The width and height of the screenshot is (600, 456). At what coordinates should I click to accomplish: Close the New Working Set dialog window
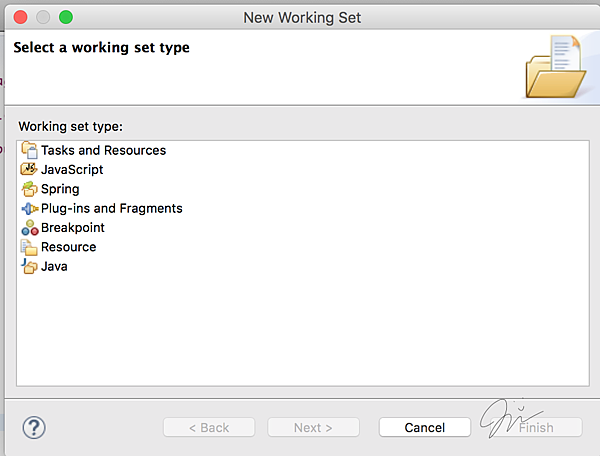20,17
